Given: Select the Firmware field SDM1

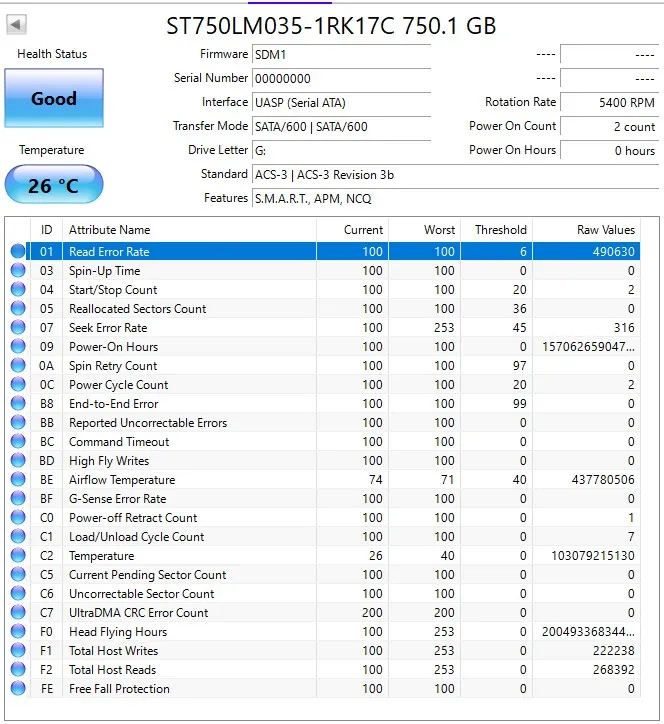Looking at the screenshot, I should coord(342,54).
